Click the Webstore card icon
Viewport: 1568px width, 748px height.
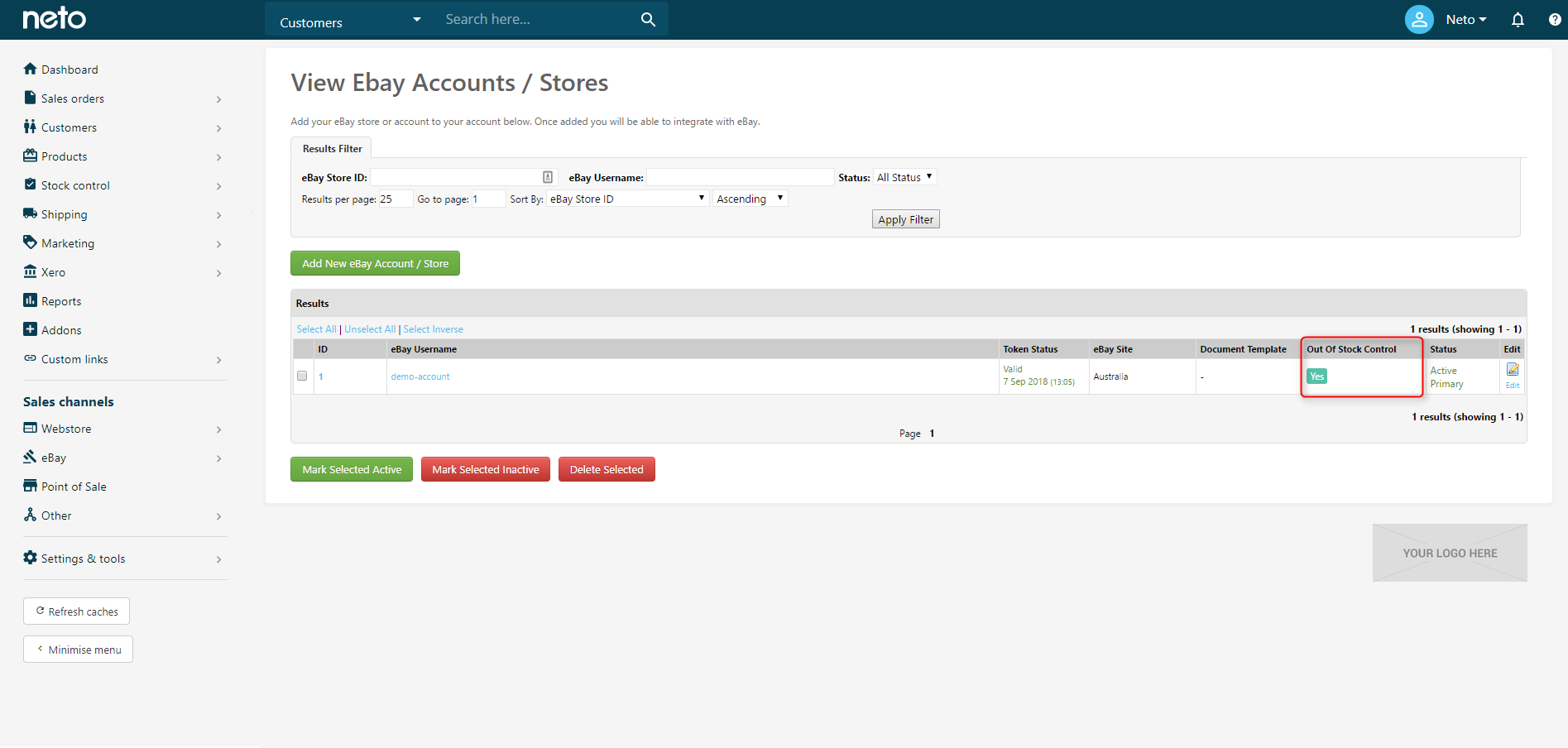(x=31, y=428)
